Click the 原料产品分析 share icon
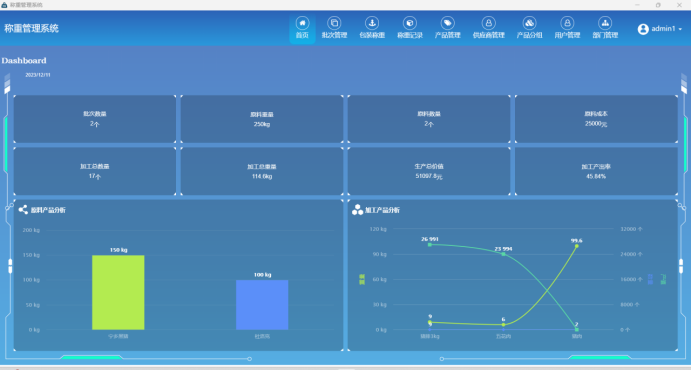The image size is (692, 371). (23, 210)
